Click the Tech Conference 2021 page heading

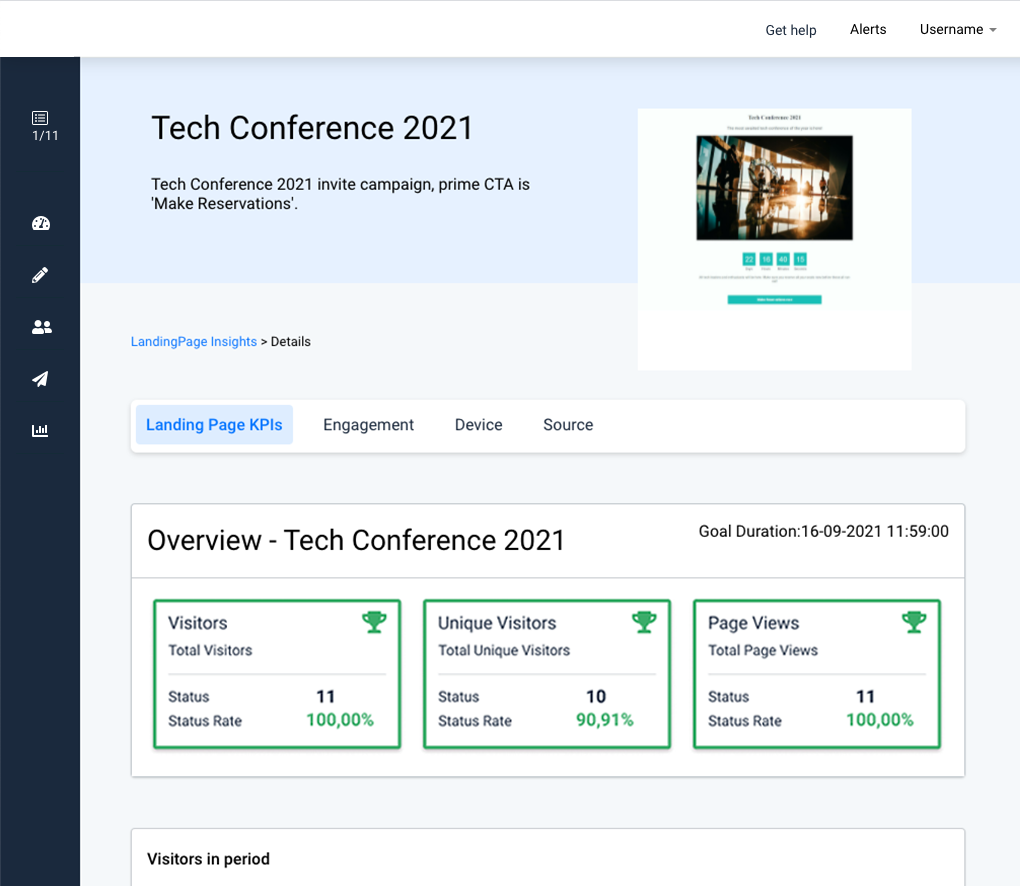[x=312, y=128]
